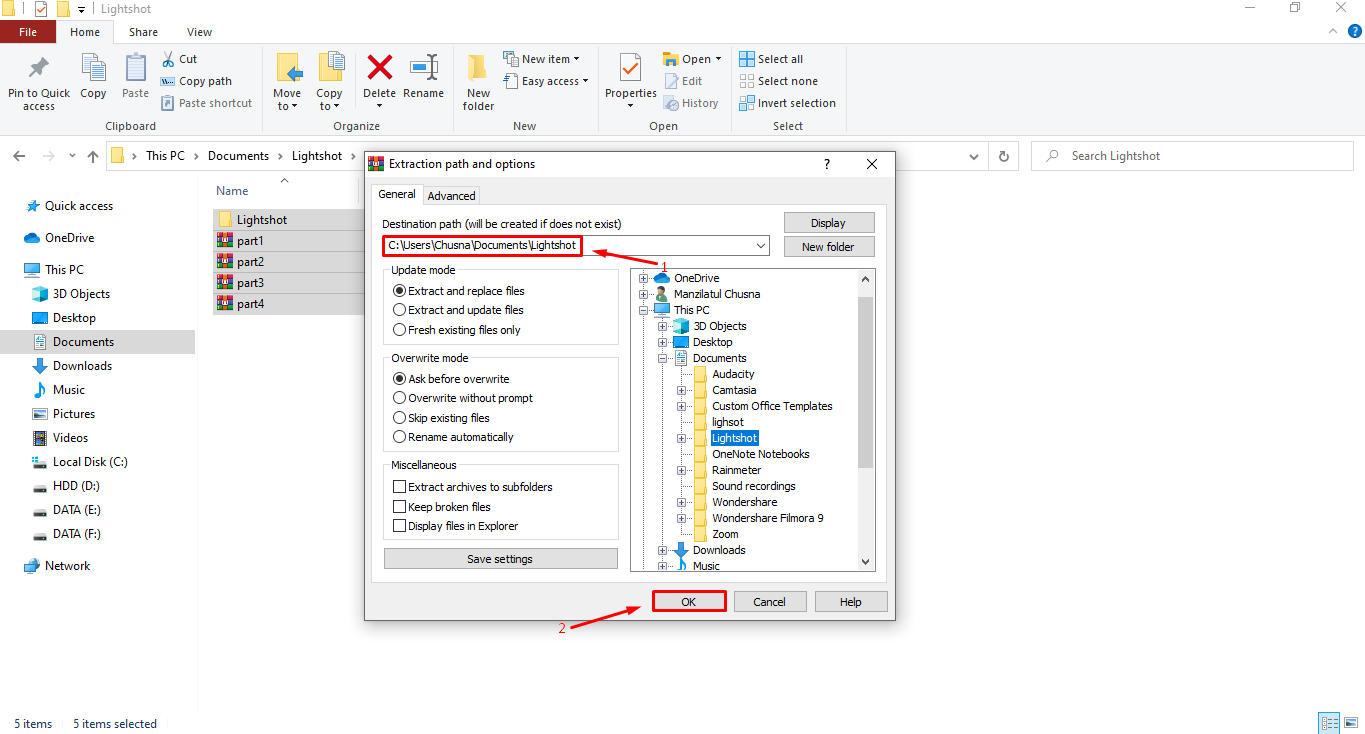Switch to details view button
1365x734 pixels.
[1329, 723]
